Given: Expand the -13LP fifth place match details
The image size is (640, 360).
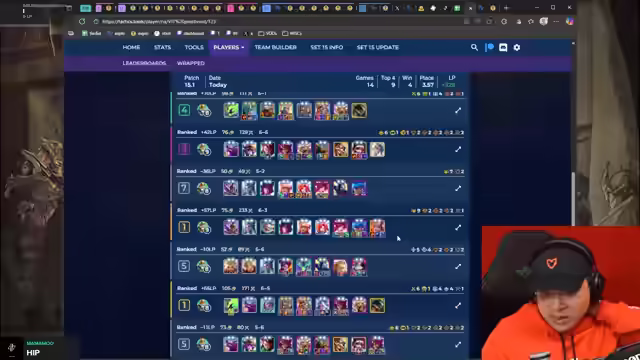Looking at the screenshot, I should pos(458,344).
